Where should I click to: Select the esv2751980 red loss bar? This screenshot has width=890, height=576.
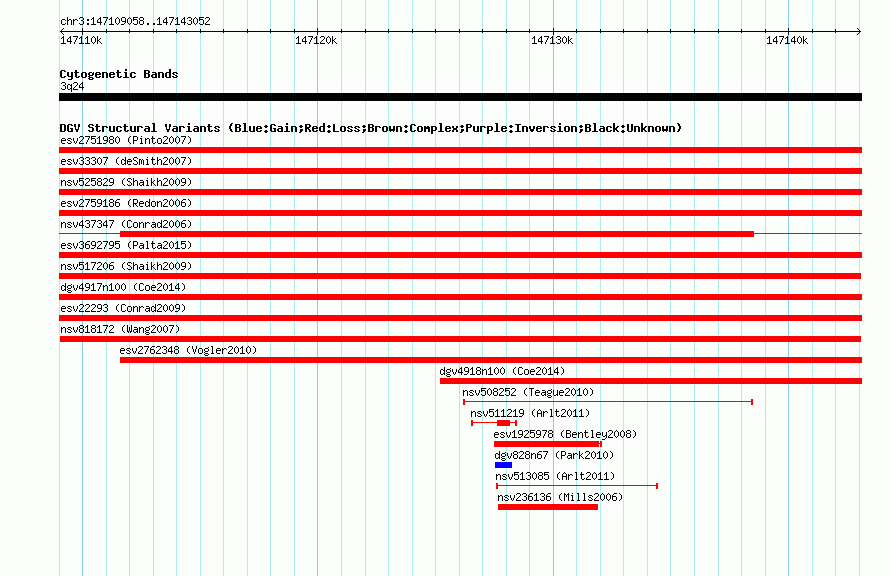460,150
